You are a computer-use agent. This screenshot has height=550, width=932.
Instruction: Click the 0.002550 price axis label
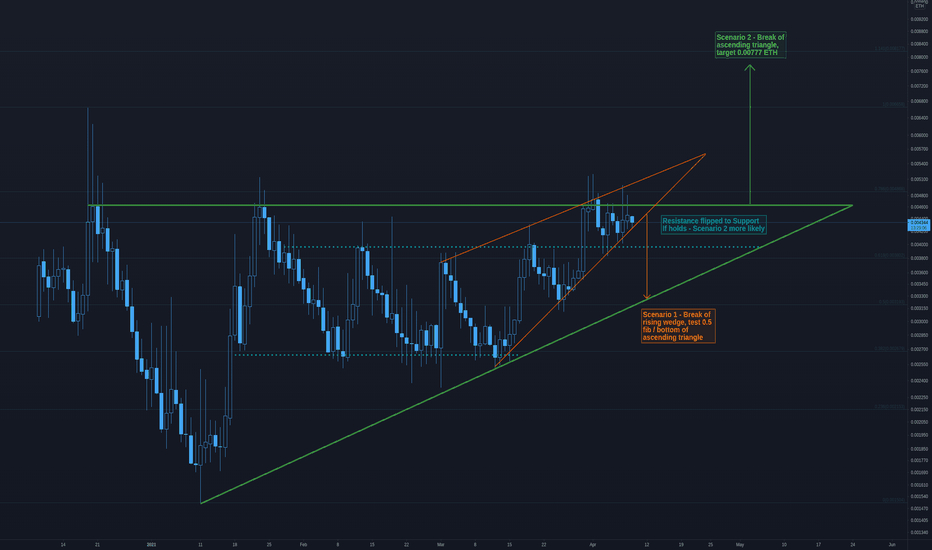(x=919, y=364)
